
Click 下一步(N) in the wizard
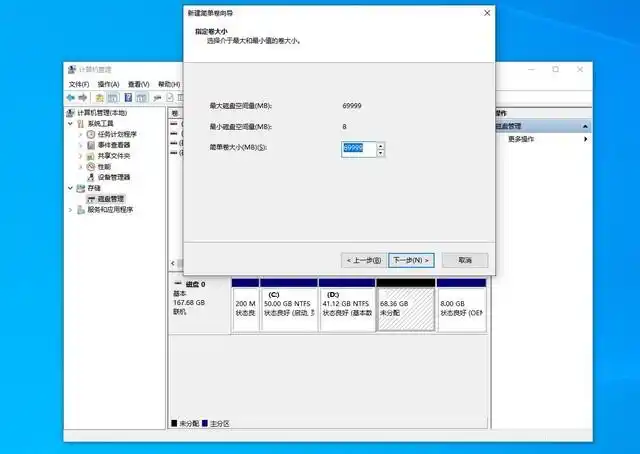coord(411,260)
